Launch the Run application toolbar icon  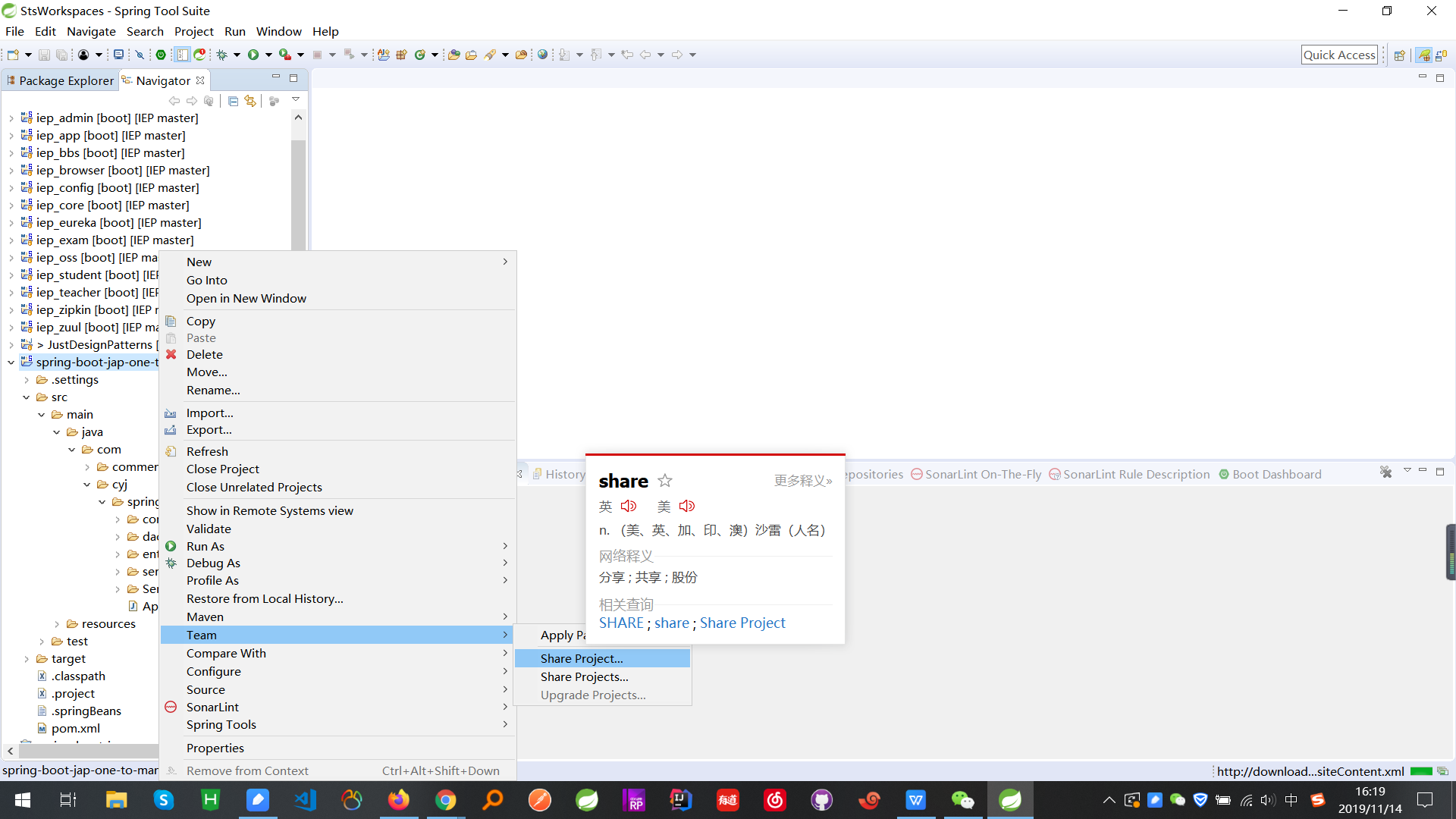(x=254, y=54)
